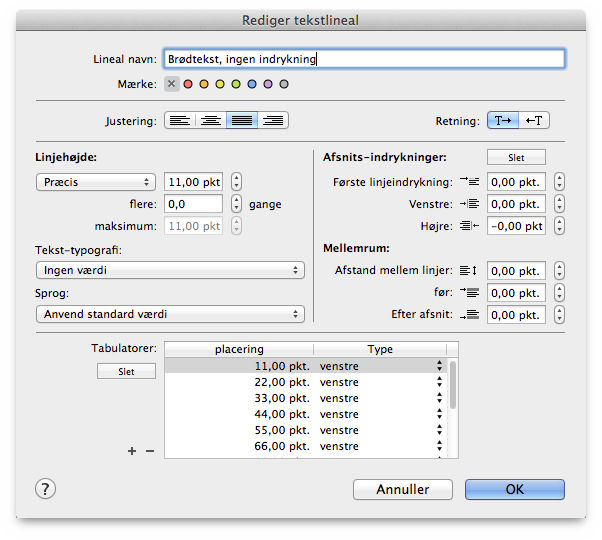This screenshot has width=602, height=540.
Task: Click the Venstre indent stepper
Action: [559, 204]
